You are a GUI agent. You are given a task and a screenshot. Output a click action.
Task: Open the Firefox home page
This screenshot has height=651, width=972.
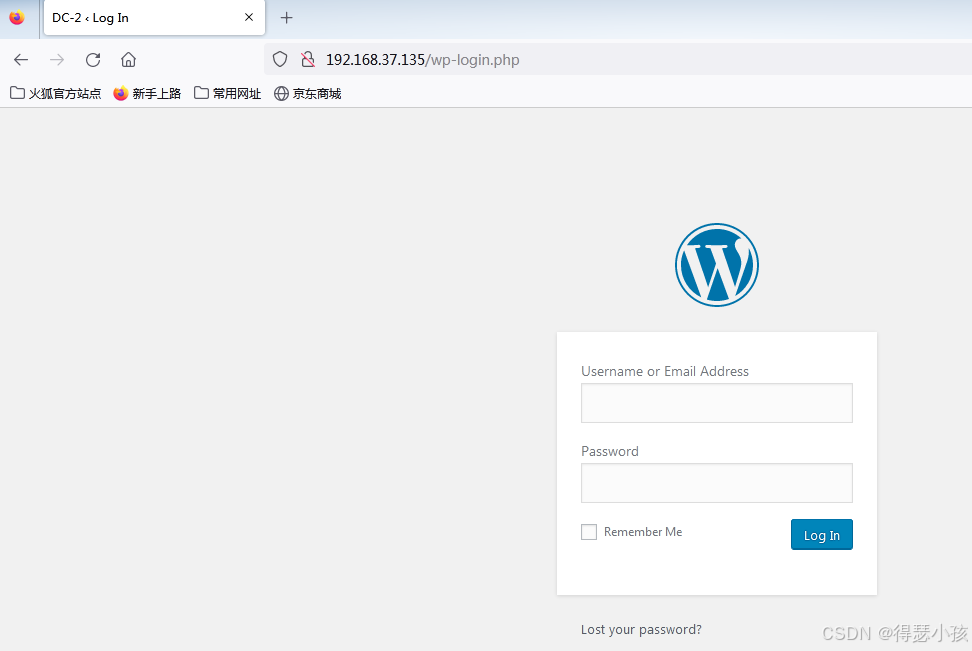[x=128, y=60]
